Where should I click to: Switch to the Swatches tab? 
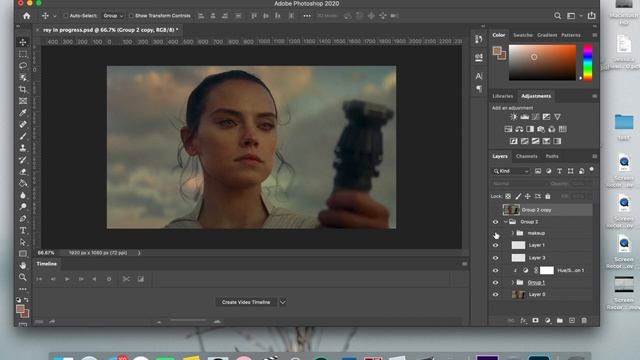[x=523, y=35]
